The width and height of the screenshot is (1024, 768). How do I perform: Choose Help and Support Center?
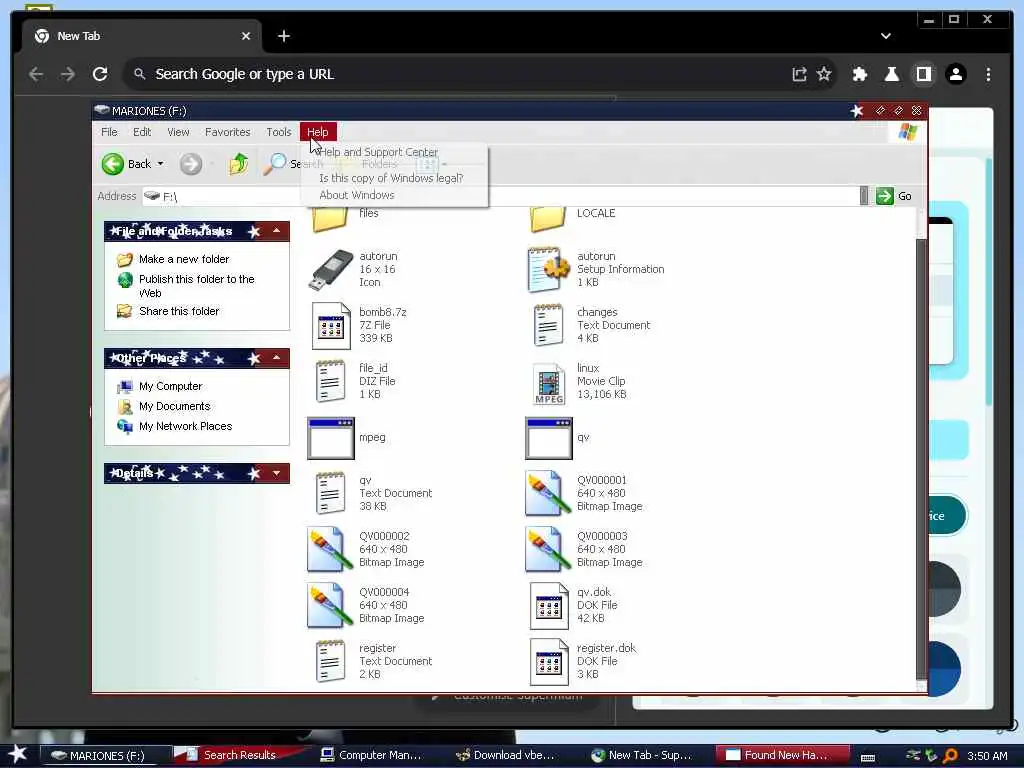[379, 152]
